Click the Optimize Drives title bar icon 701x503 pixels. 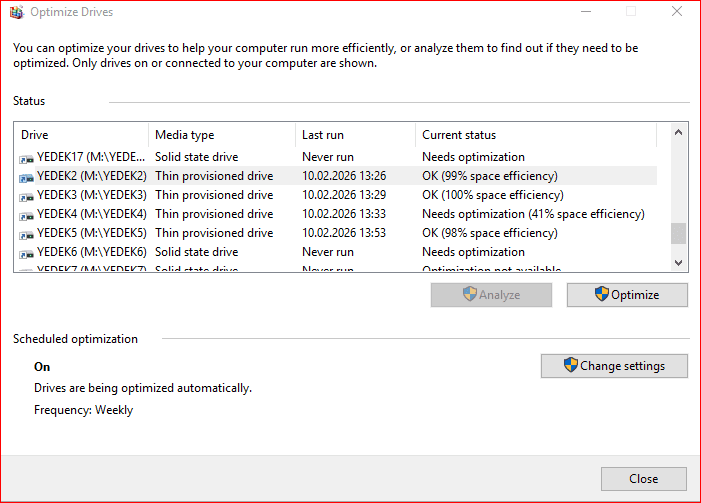tap(17, 12)
